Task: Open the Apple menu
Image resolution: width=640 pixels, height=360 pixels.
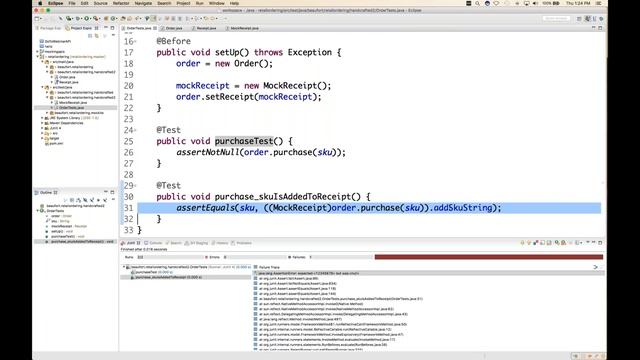Action: click(40, 3)
